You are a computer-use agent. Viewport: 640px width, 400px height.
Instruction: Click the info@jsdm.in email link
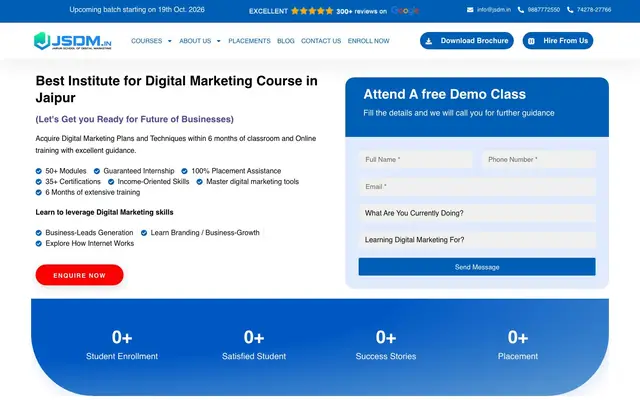coord(494,10)
